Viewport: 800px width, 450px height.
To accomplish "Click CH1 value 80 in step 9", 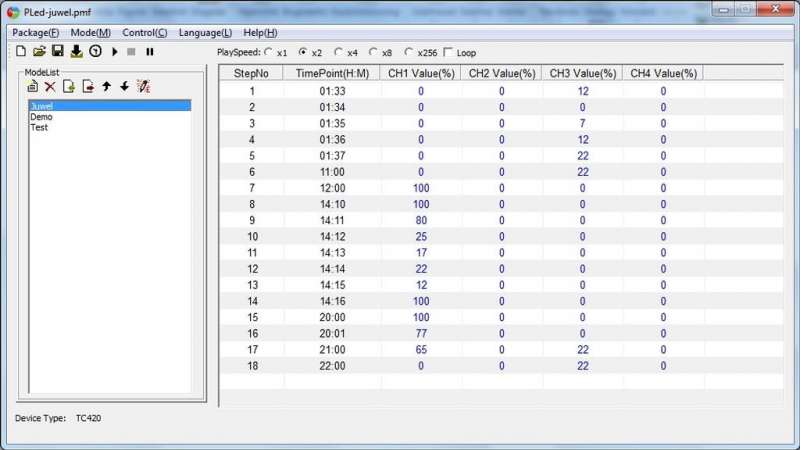I will (420, 220).
